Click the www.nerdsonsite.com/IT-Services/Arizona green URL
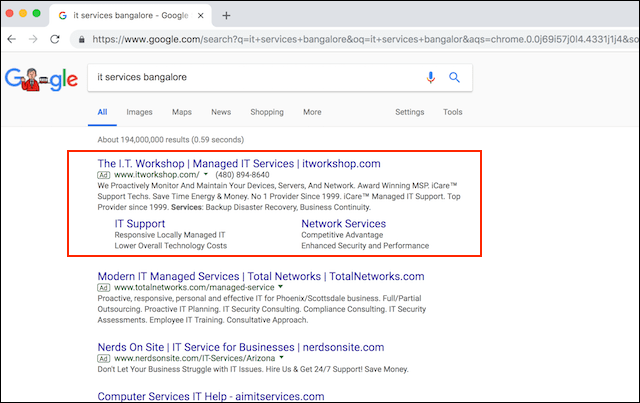 pyautogui.click(x=195, y=358)
